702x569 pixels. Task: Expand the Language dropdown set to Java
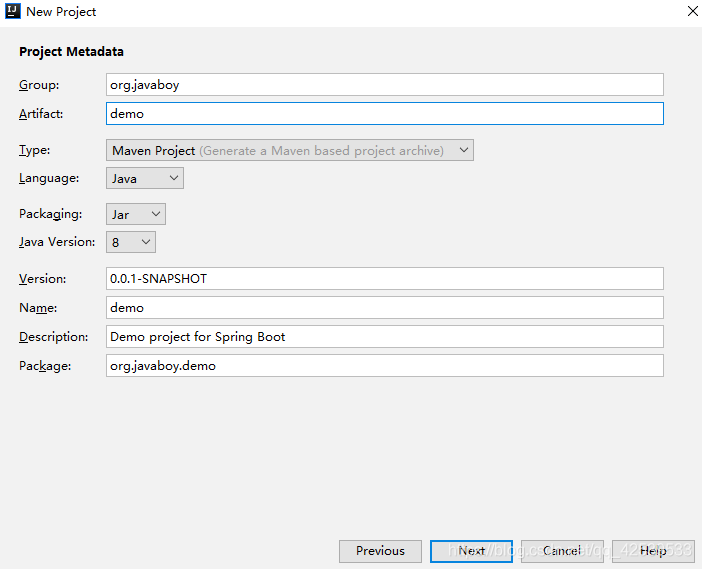(145, 178)
